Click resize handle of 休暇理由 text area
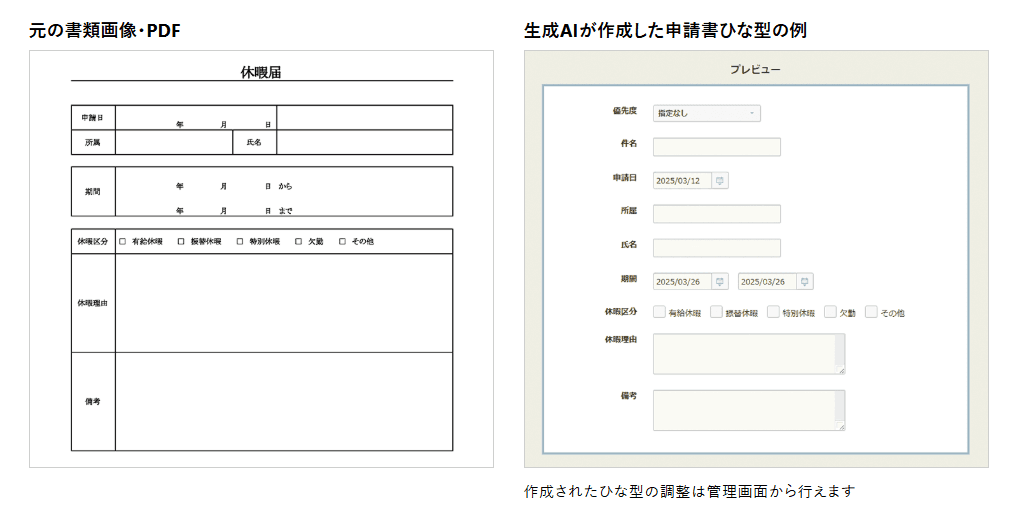The height and width of the screenshot is (531, 1026). pyautogui.click(x=841, y=371)
